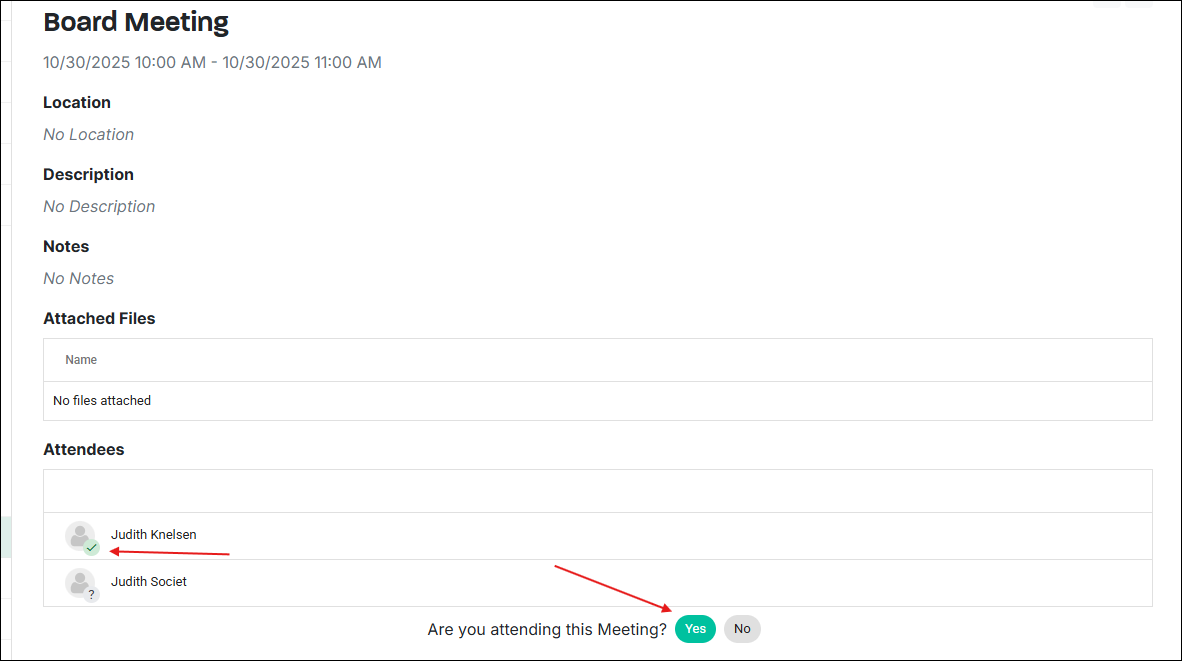1182x661 pixels.
Task: Click the Board Meeting title
Action: tap(136, 22)
